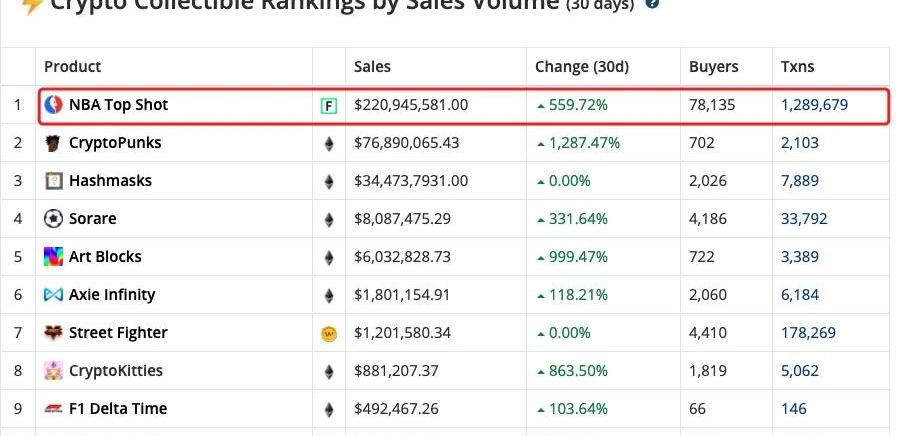Click the NBA Top Shot logo icon
Screen dimensions: 907x436
coord(53,105)
